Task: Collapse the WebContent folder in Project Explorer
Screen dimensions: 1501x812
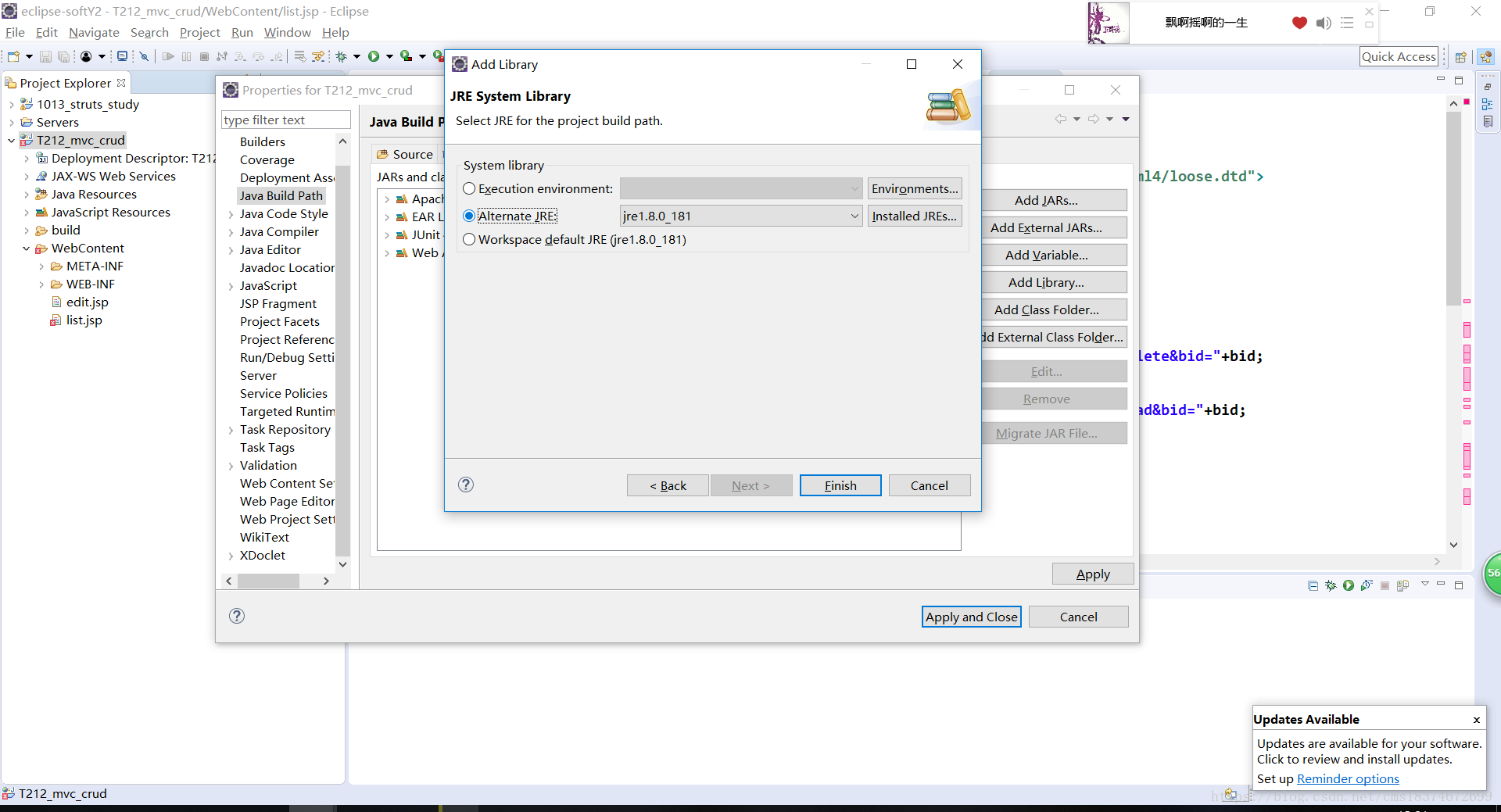Action: click(x=26, y=249)
